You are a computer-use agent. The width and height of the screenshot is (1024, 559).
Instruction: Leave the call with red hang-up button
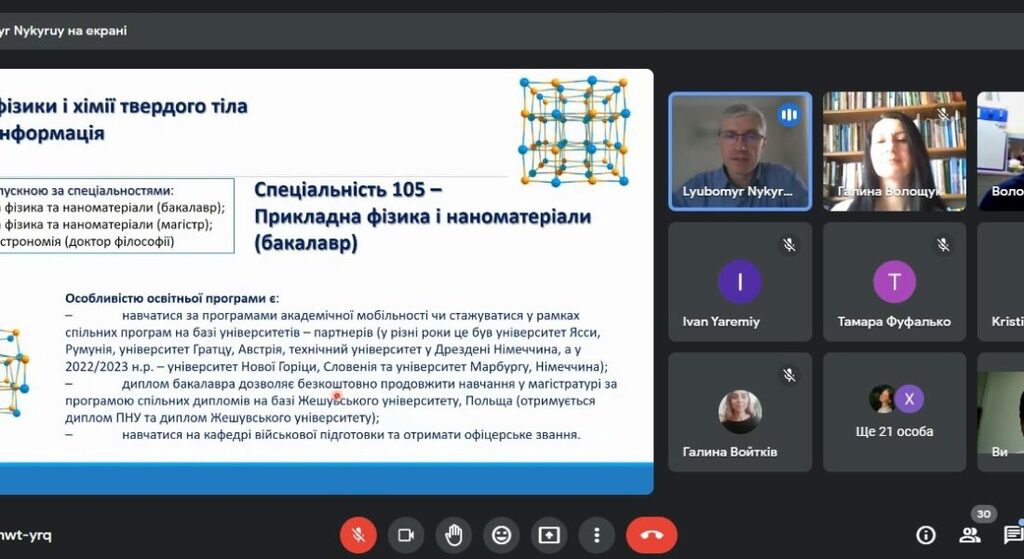(x=651, y=535)
